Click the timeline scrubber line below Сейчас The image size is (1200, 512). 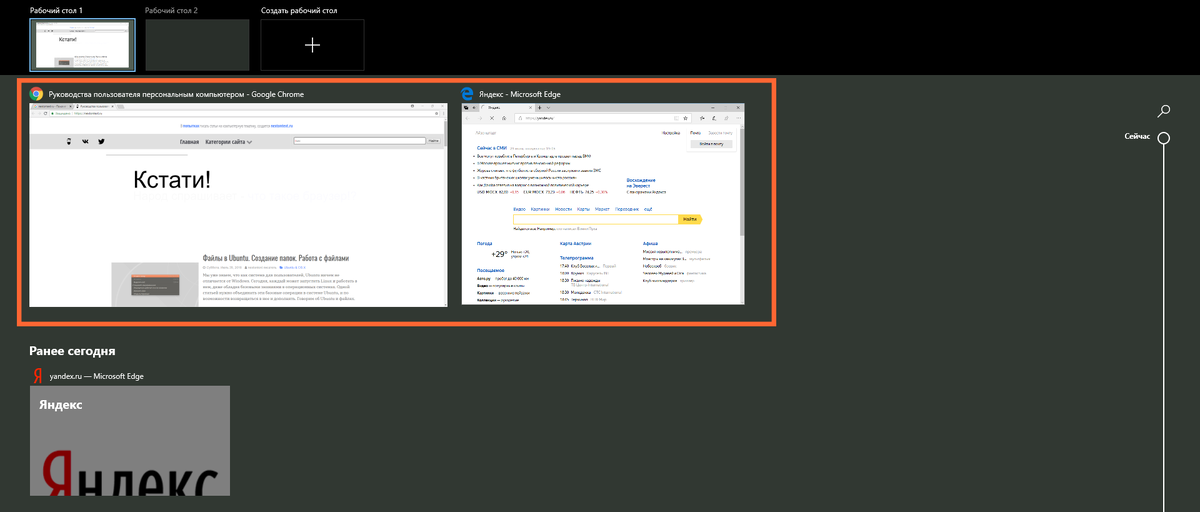1164,328
